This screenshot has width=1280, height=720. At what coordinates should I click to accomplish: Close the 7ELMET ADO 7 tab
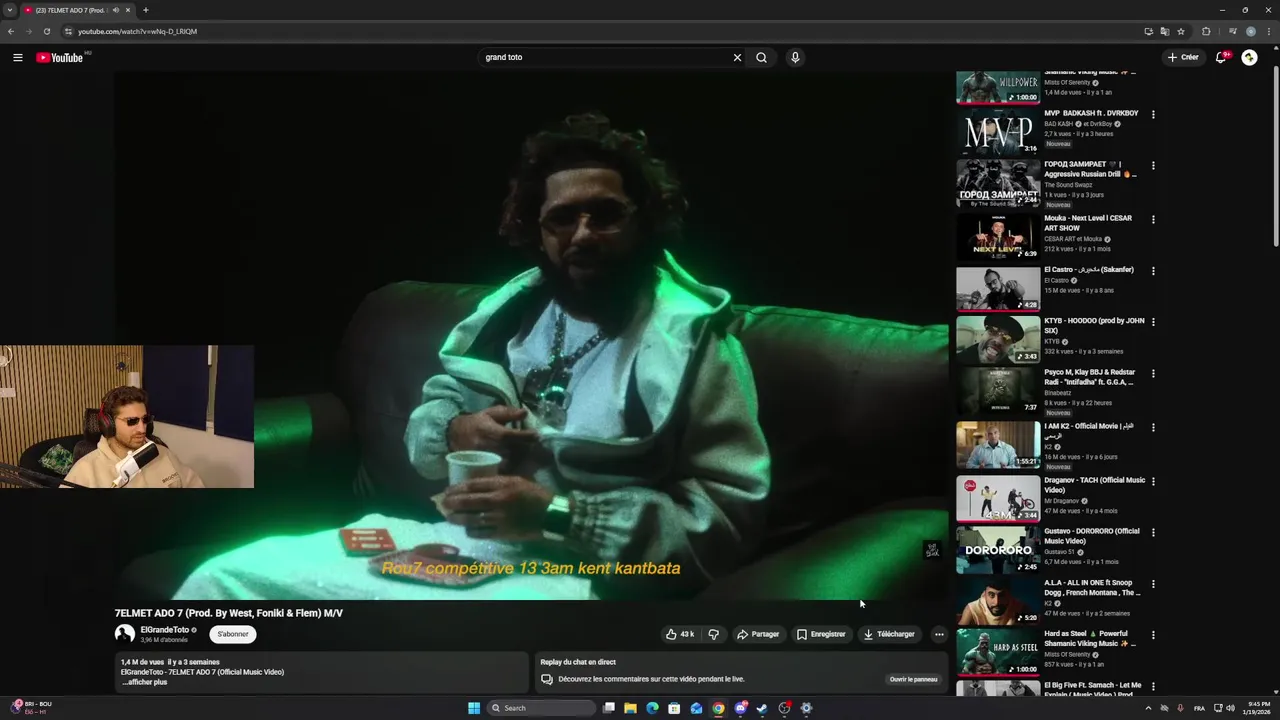128,10
